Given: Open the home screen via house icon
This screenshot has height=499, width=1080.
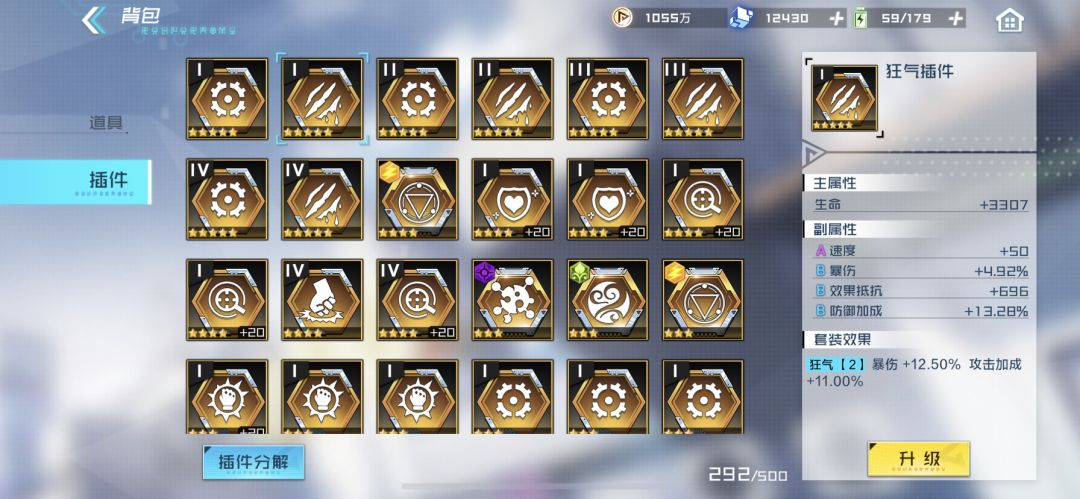Looking at the screenshot, I should pyautogui.click(x=1009, y=19).
